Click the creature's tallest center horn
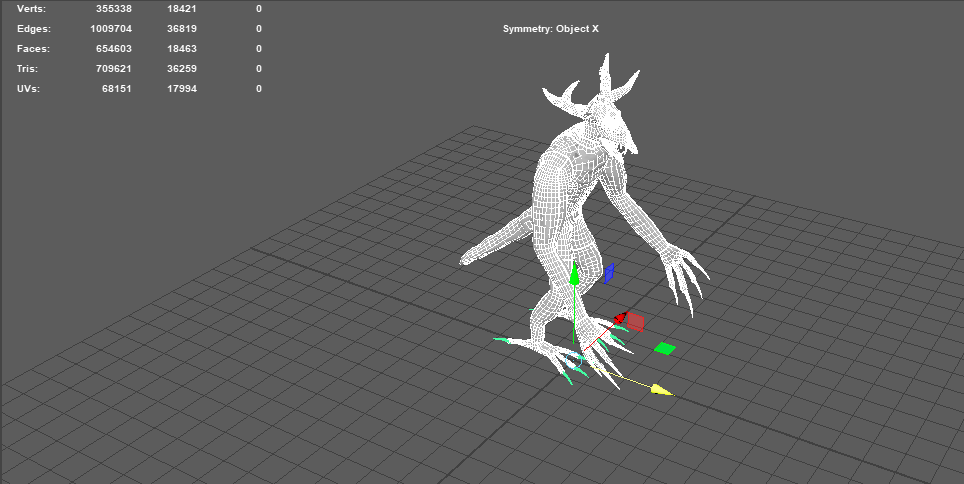 [x=605, y=72]
